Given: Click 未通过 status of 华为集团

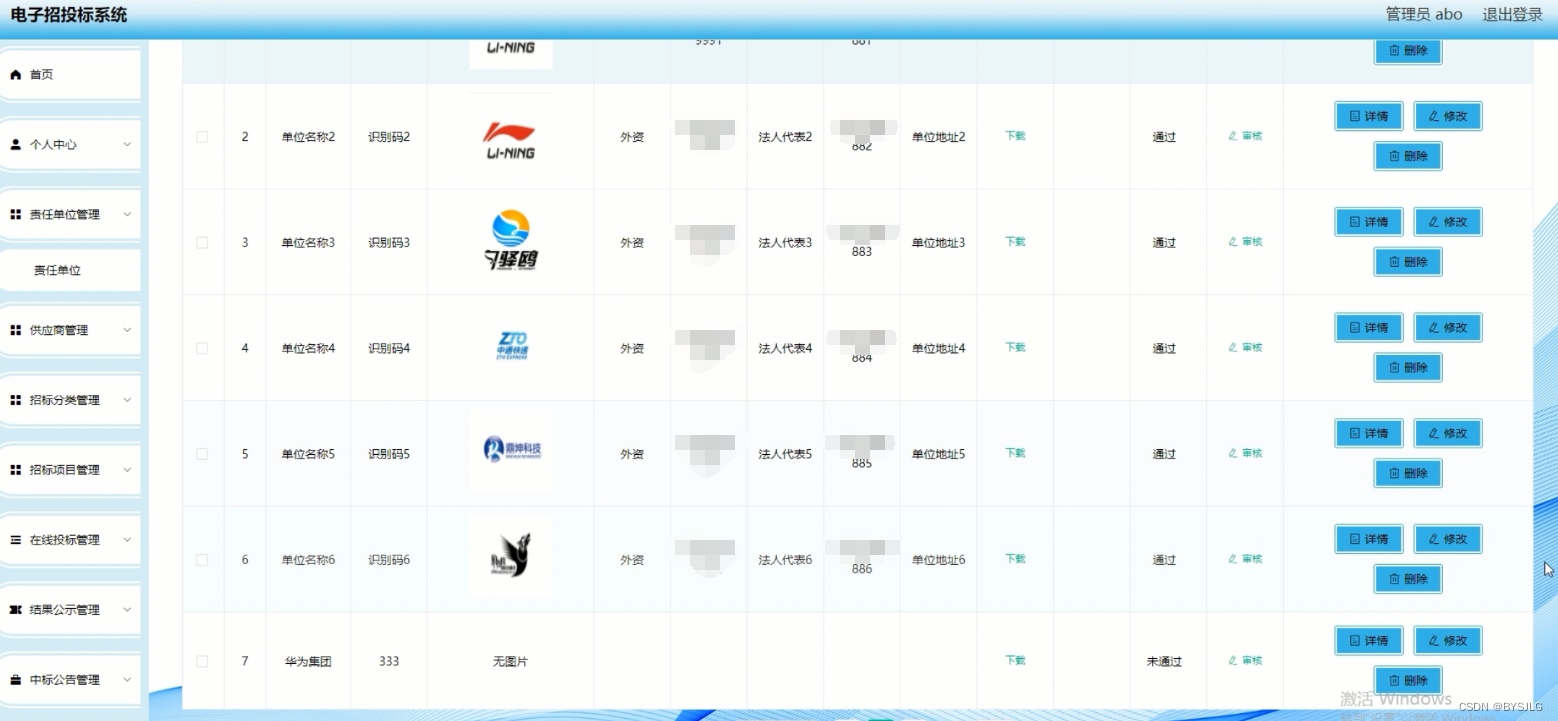Looking at the screenshot, I should pos(1164,662).
